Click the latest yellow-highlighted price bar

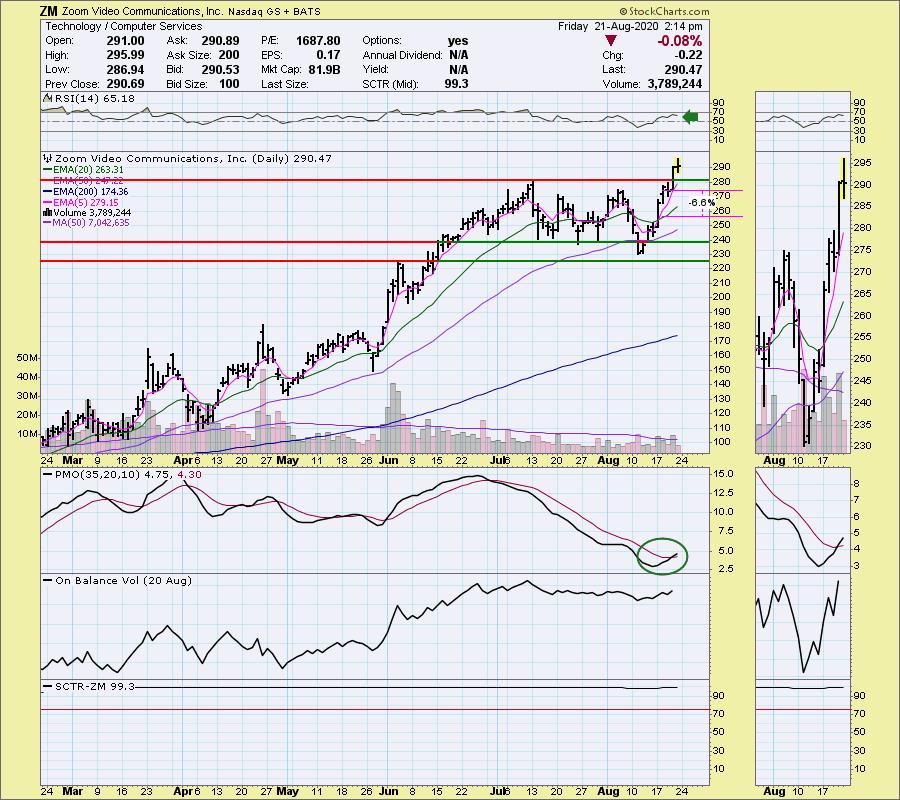[679, 164]
